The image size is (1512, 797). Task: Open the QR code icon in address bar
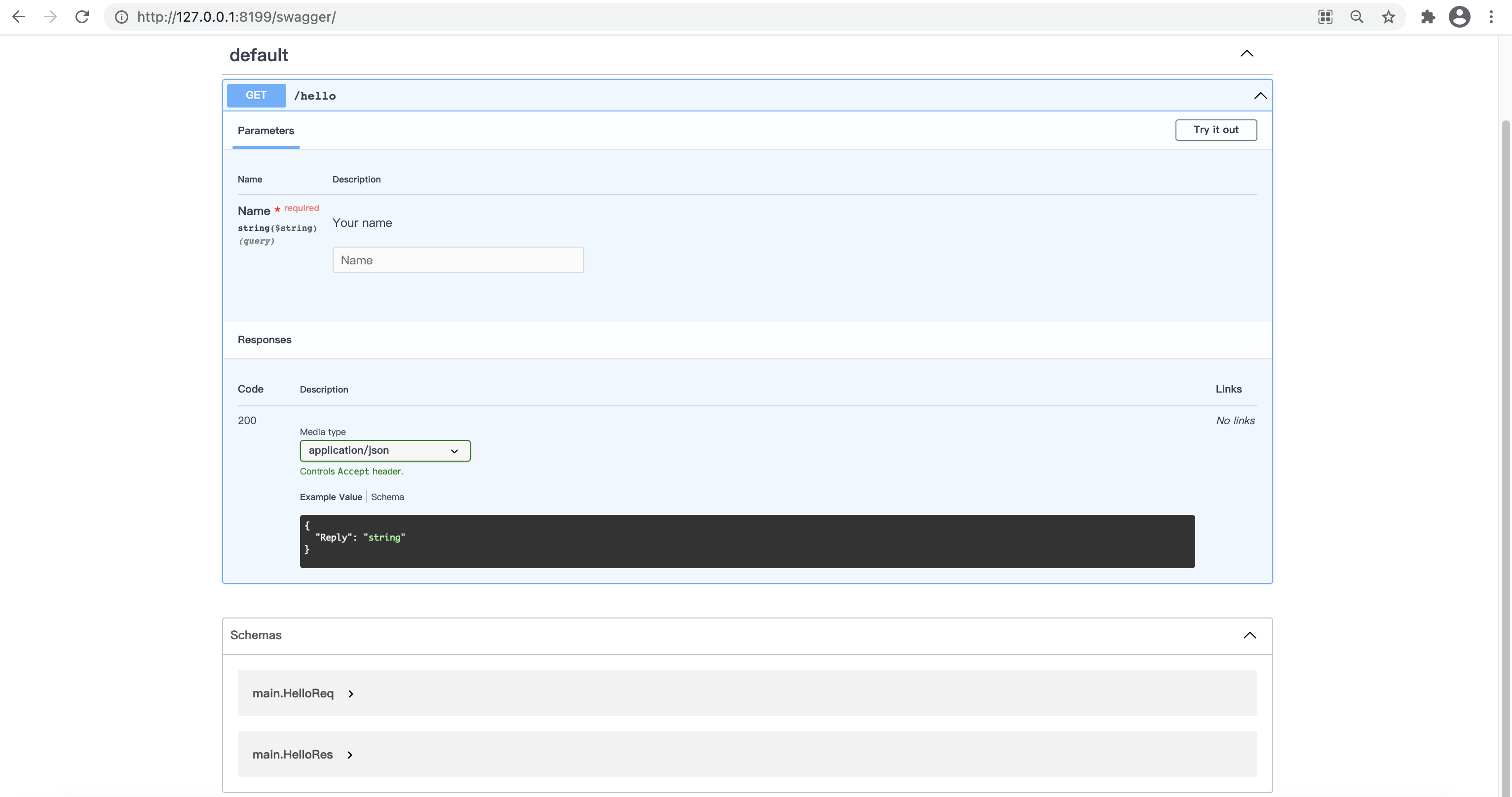click(x=1325, y=17)
